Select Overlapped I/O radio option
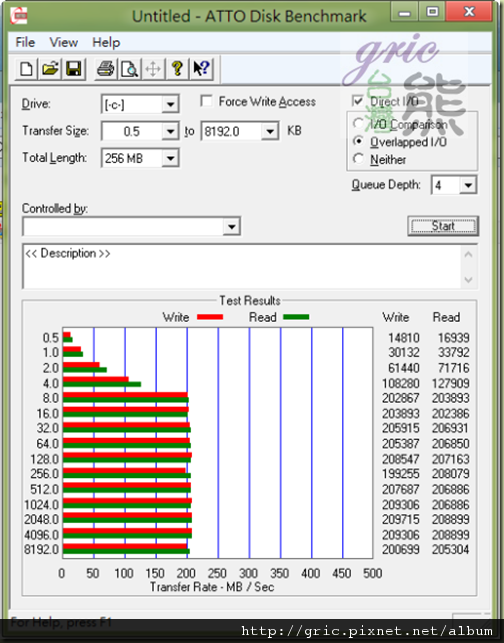The width and height of the screenshot is (504, 643). coord(358,141)
